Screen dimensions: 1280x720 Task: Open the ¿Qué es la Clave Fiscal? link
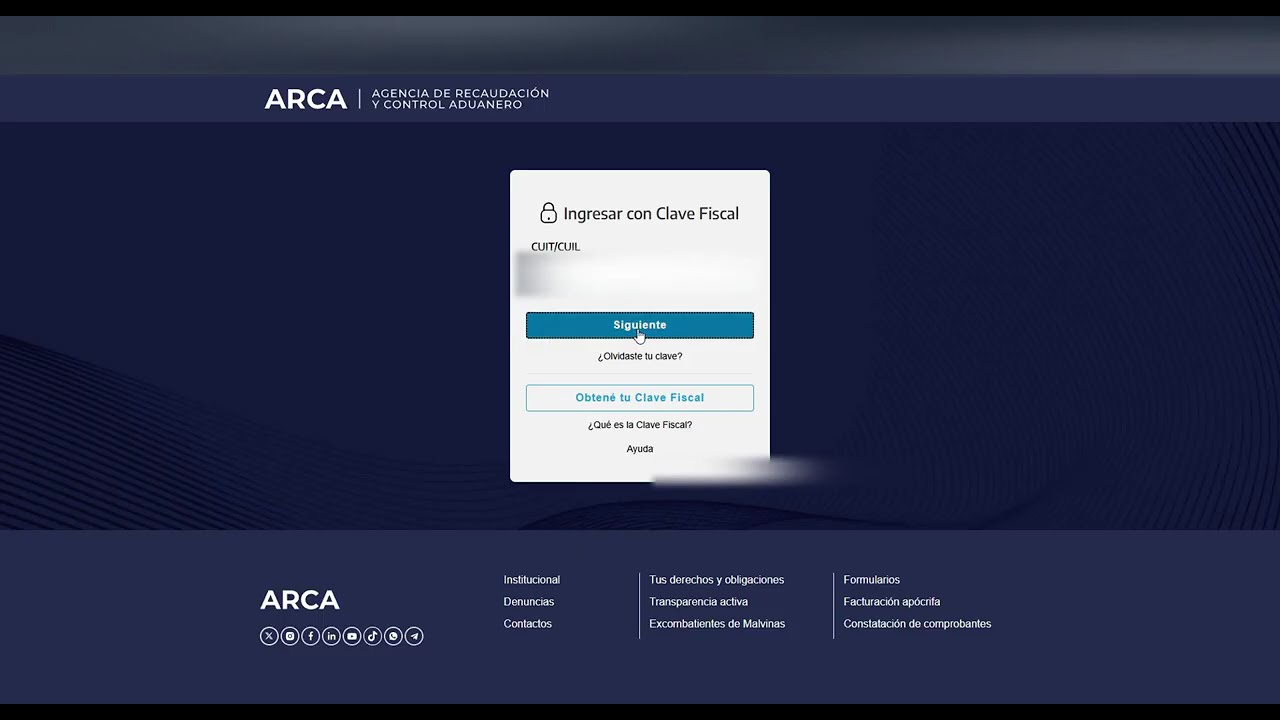640,425
